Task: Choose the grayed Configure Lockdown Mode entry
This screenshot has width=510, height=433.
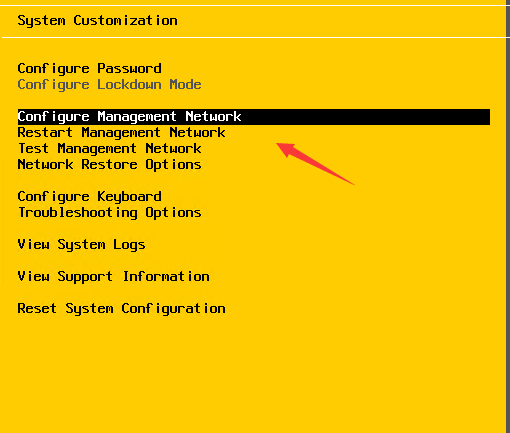Action: coord(109,85)
